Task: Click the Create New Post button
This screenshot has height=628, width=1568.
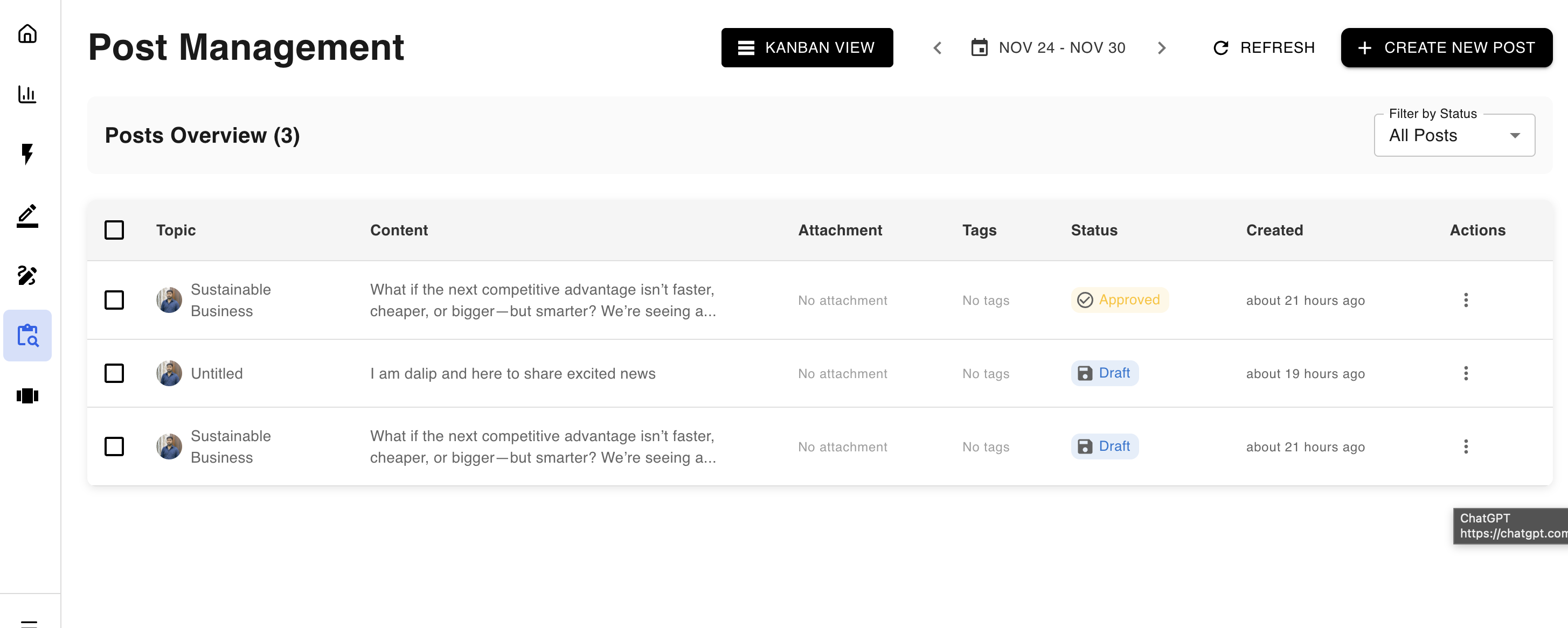Action: 1446,47
